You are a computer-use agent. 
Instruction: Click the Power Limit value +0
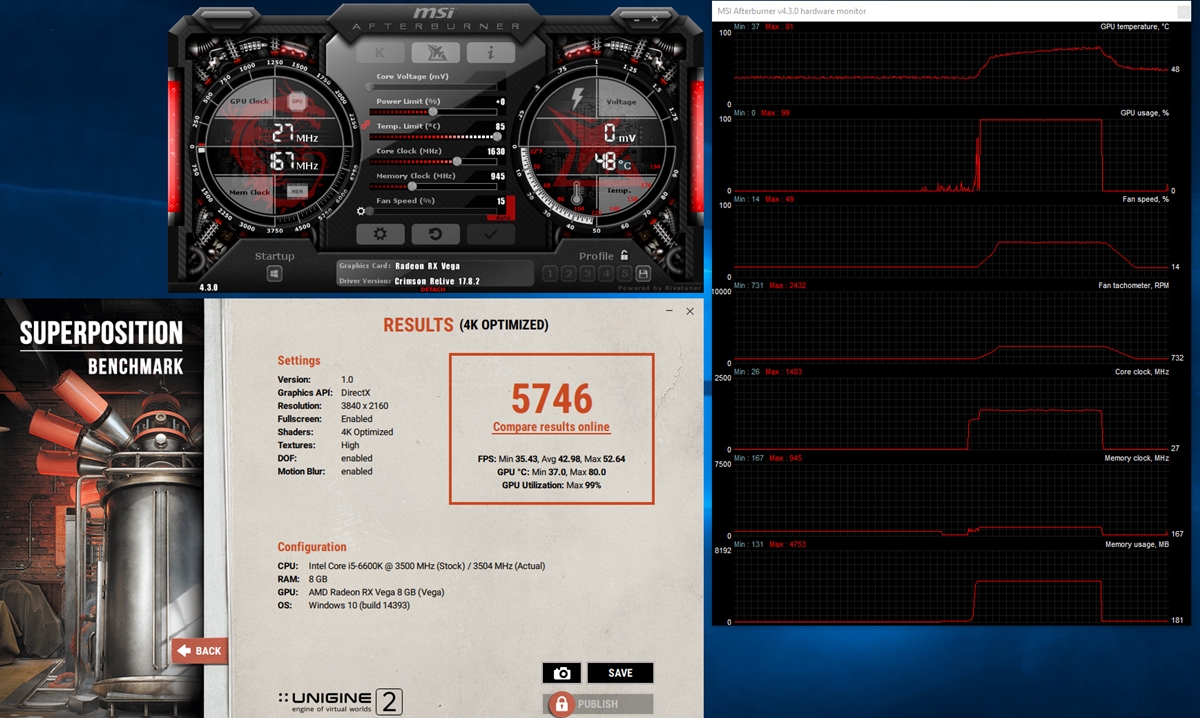point(500,101)
